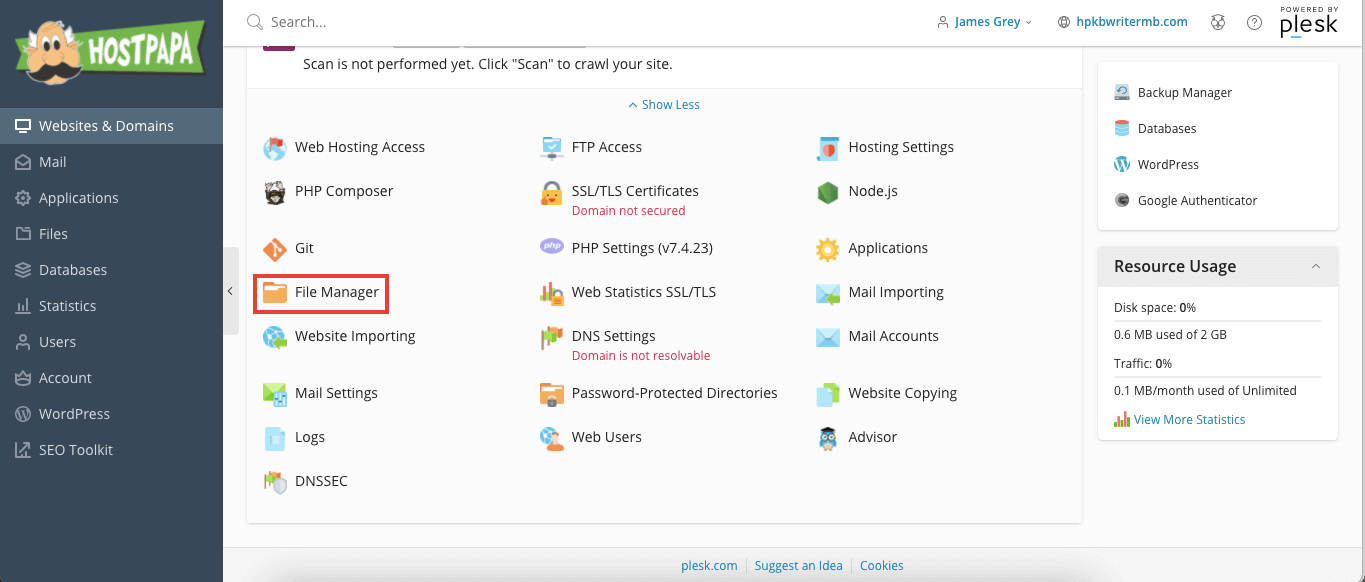The width and height of the screenshot is (1365, 582).
Task: Click the View More Statistics link
Action: click(x=1188, y=419)
